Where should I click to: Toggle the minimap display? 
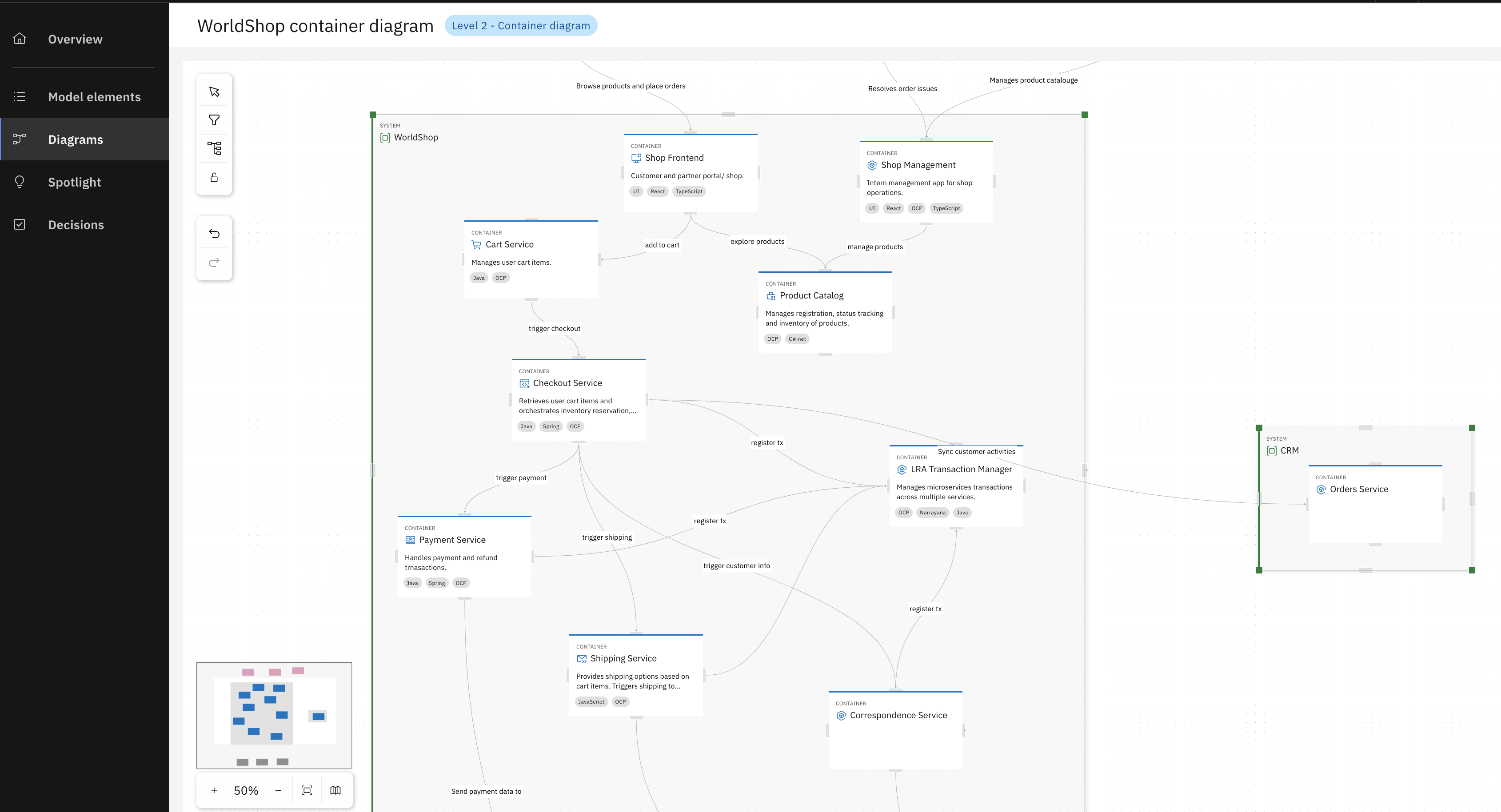[335, 790]
